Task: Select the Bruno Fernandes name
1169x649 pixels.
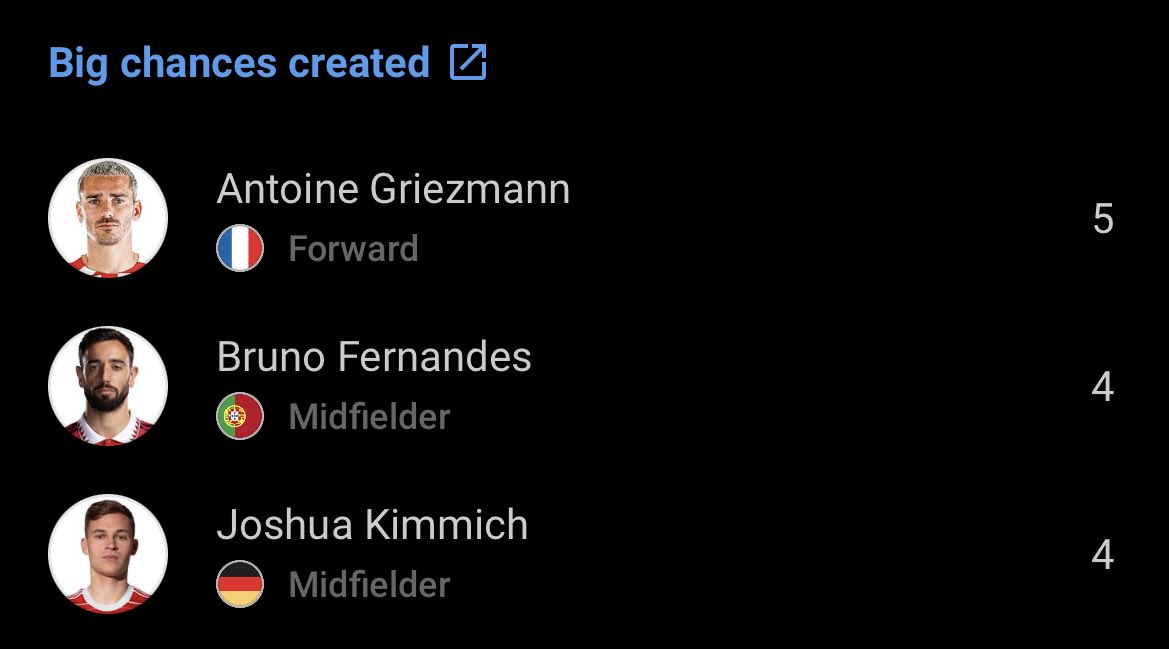Action: (x=374, y=357)
